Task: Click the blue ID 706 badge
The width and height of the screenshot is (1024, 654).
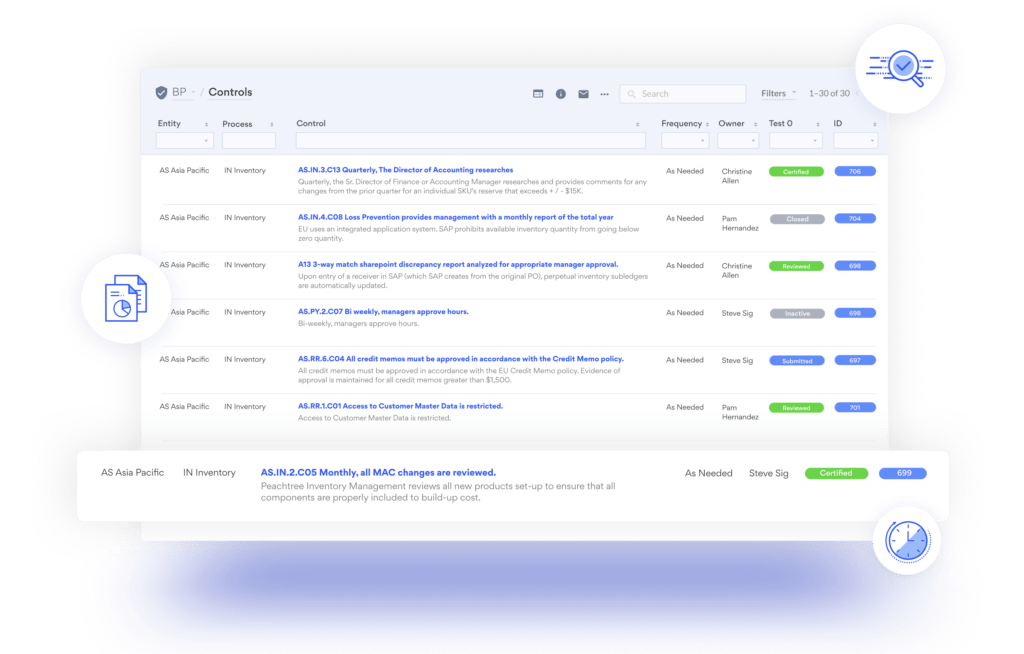Action: pyautogui.click(x=855, y=171)
